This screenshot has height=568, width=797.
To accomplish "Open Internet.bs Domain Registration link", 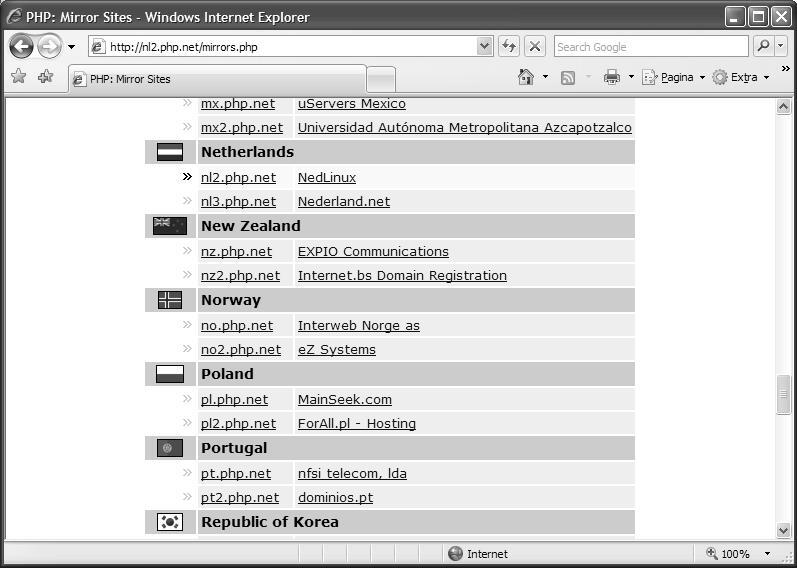I will coord(402,276).
